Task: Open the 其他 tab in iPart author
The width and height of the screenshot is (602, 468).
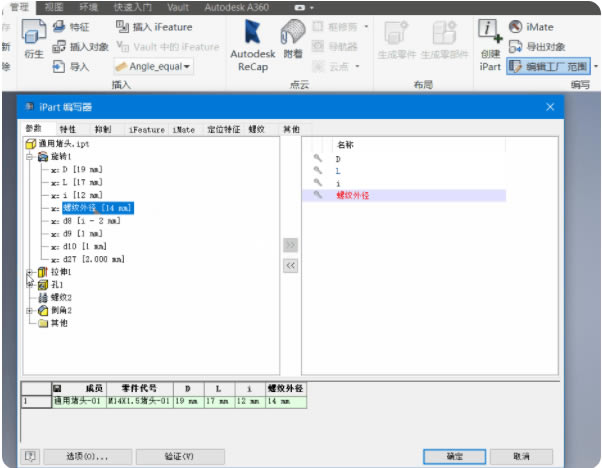Action: 291,129
